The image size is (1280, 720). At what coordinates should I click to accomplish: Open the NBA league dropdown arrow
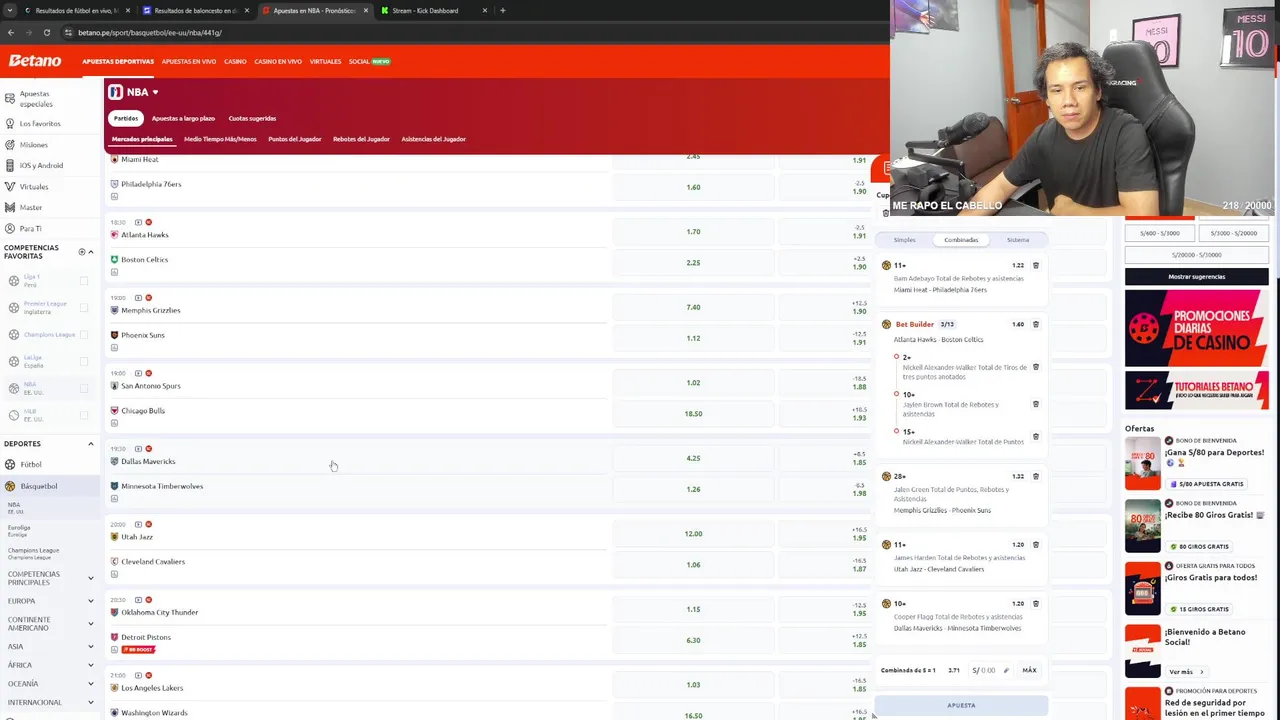(155, 92)
